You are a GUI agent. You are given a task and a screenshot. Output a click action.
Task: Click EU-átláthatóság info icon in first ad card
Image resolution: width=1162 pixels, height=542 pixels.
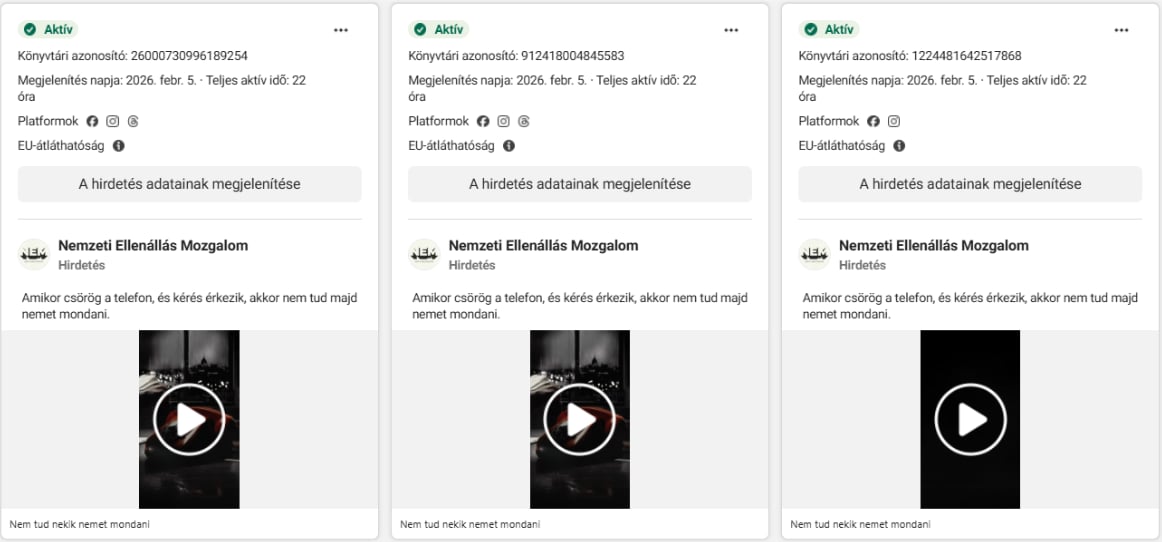[119, 146]
